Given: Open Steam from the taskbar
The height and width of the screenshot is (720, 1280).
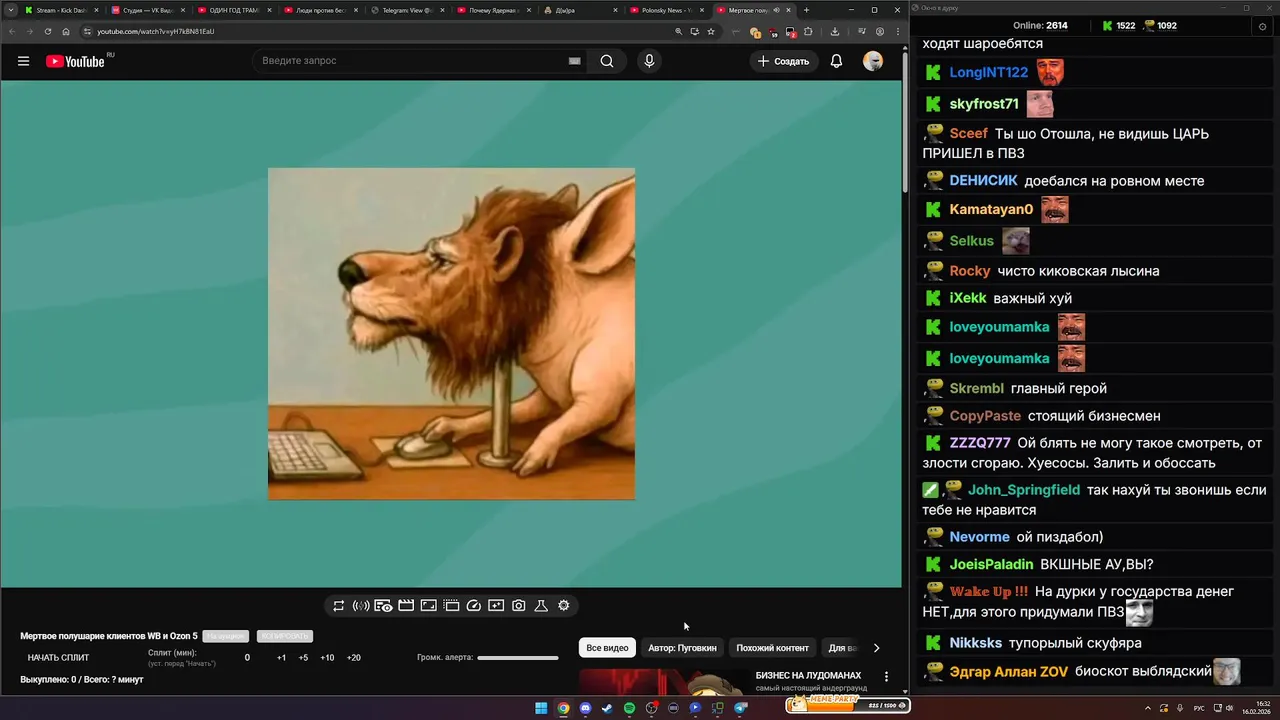Looking at the screenshot, I should tap(607, 708).
